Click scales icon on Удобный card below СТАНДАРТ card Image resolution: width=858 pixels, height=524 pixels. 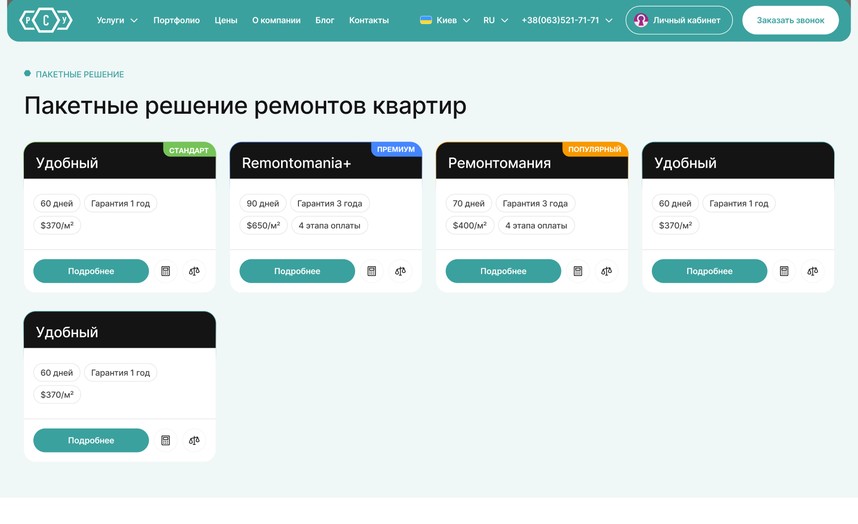[x=194, y=440]
